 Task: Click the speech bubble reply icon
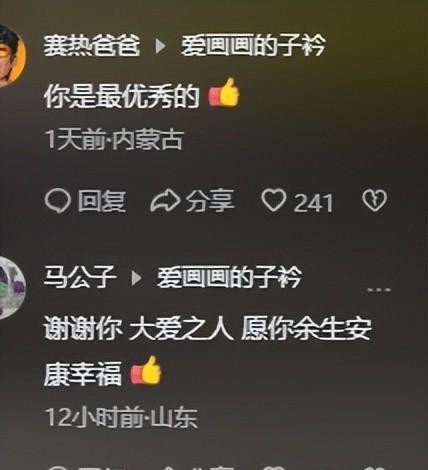click(x=58, y=201)
